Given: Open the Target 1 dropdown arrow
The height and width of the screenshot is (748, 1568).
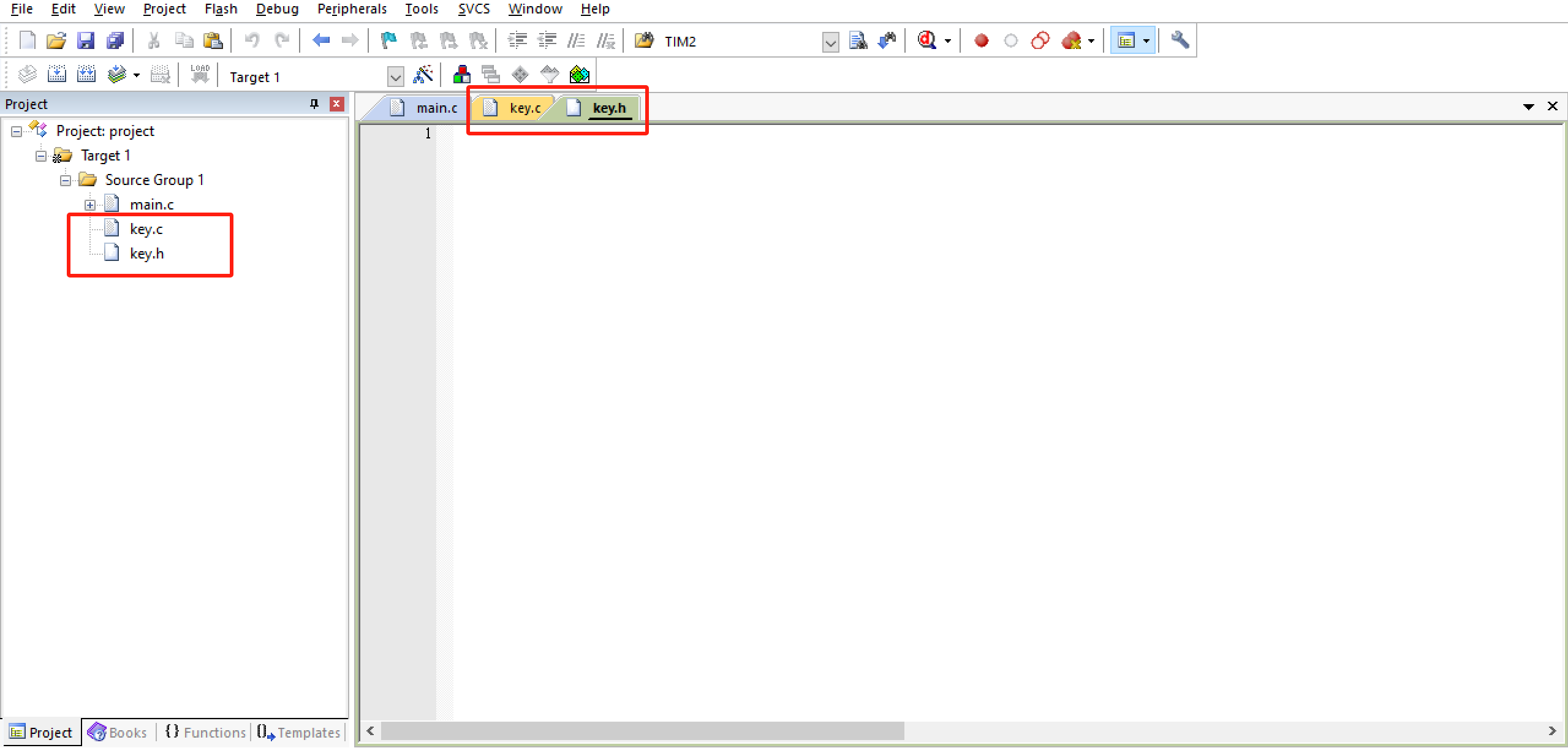Looking at the screenshot, I should point(396,77).
